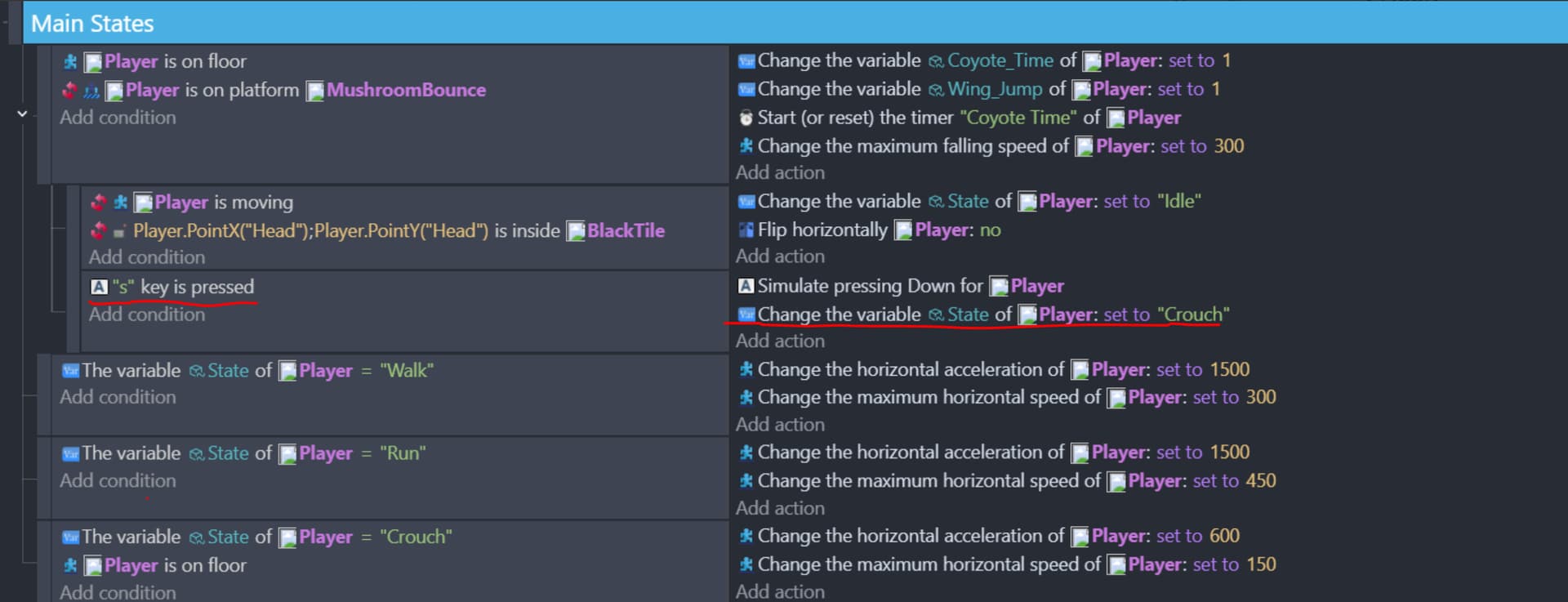Click "Add condition" under the "Run" state condition
Screen dimensions: 1568x602
pyautogui.click(x=118, y=481)
